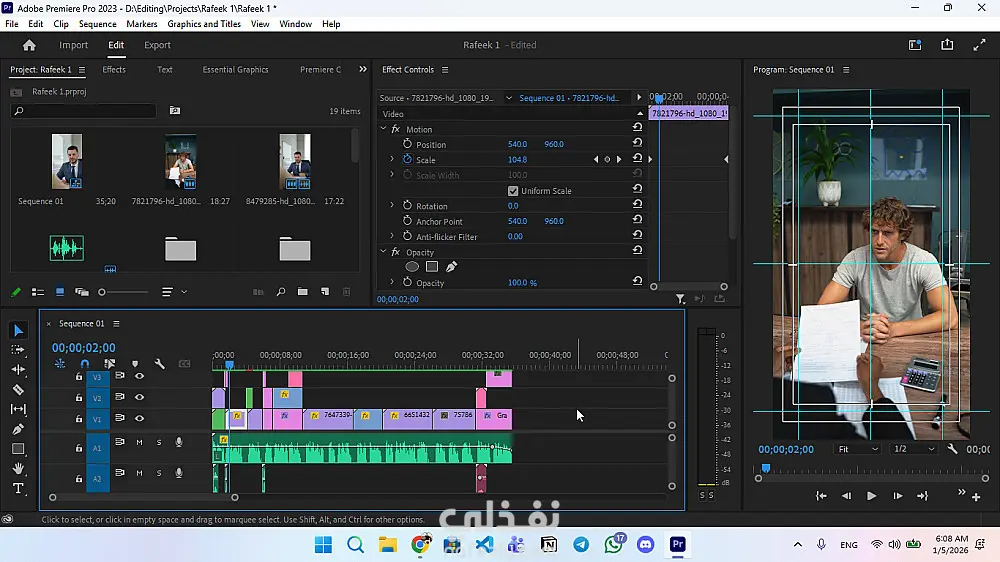Show hidden panel tabs overflow chevron
The image size is (1000, 562).
point(363,70)
